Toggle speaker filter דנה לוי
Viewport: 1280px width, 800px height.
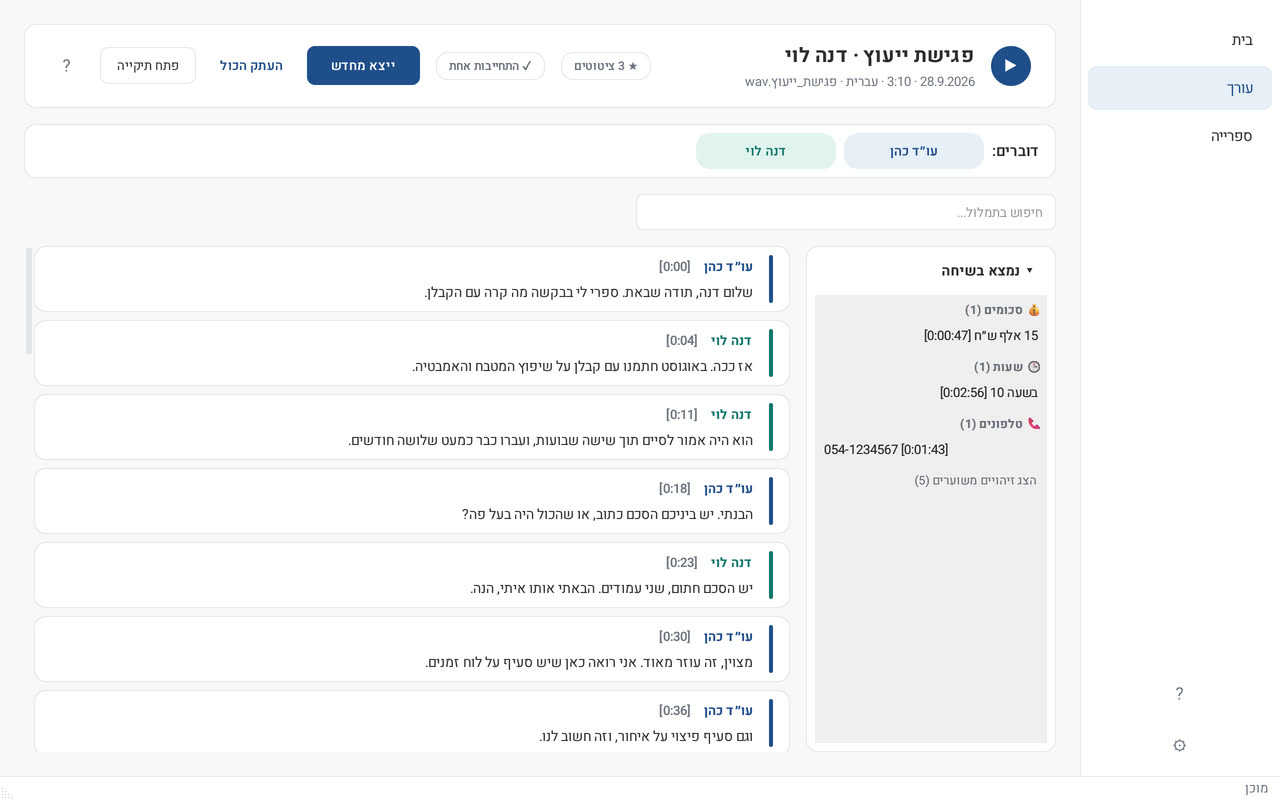pyautogui.click(x=766, y=151)
